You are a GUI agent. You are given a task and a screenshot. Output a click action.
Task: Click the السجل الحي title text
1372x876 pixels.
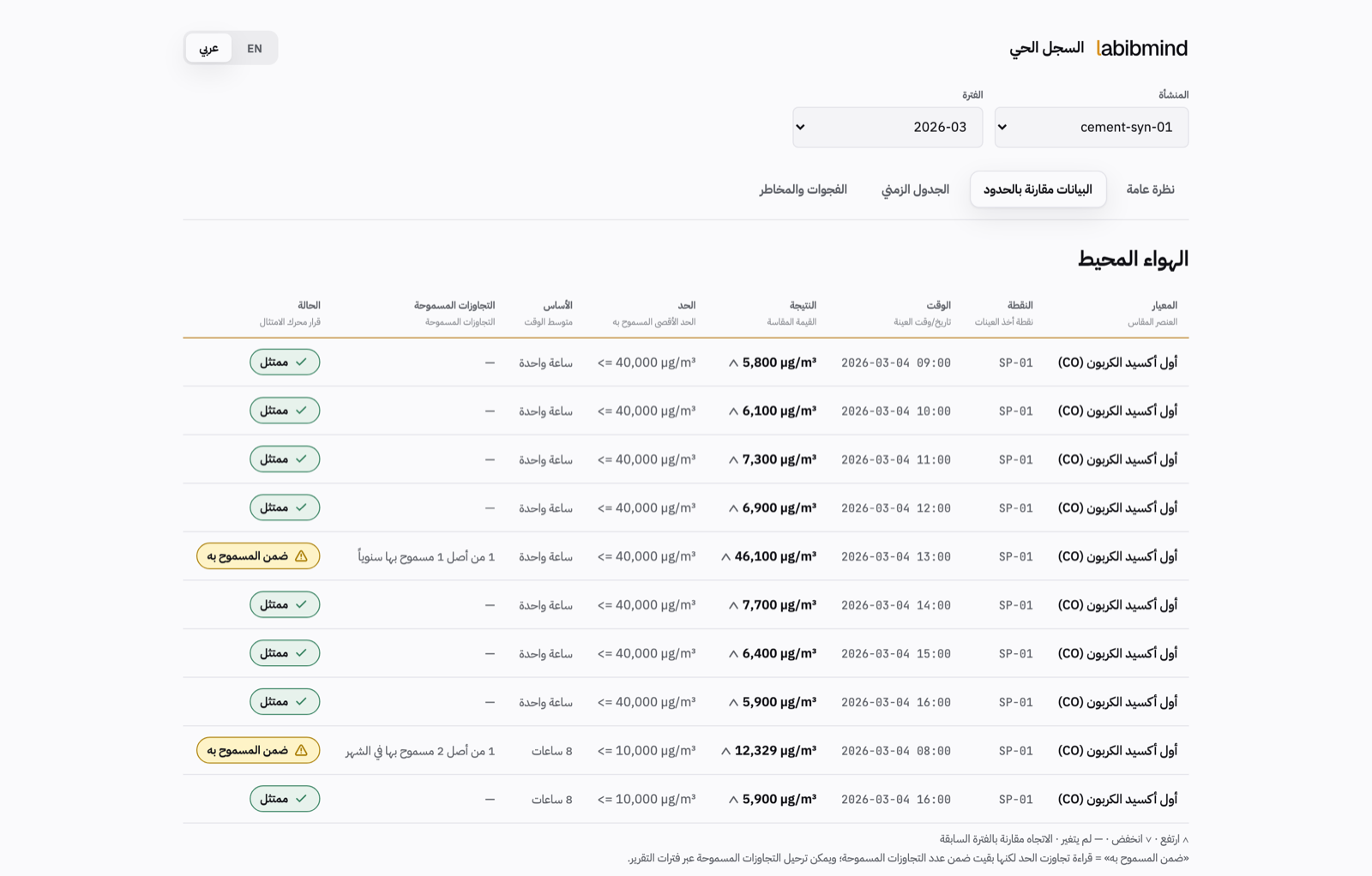click(x=1047, y=48)
